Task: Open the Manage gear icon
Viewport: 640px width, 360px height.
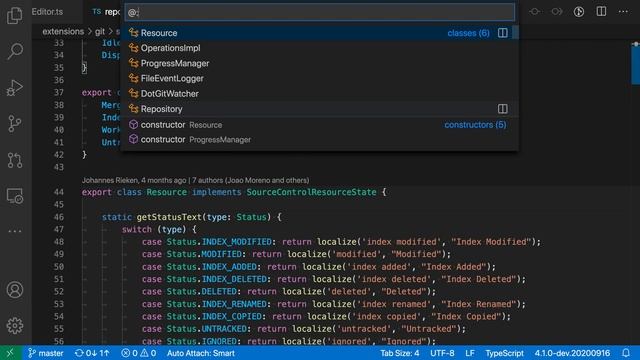Action: (15, 325)
